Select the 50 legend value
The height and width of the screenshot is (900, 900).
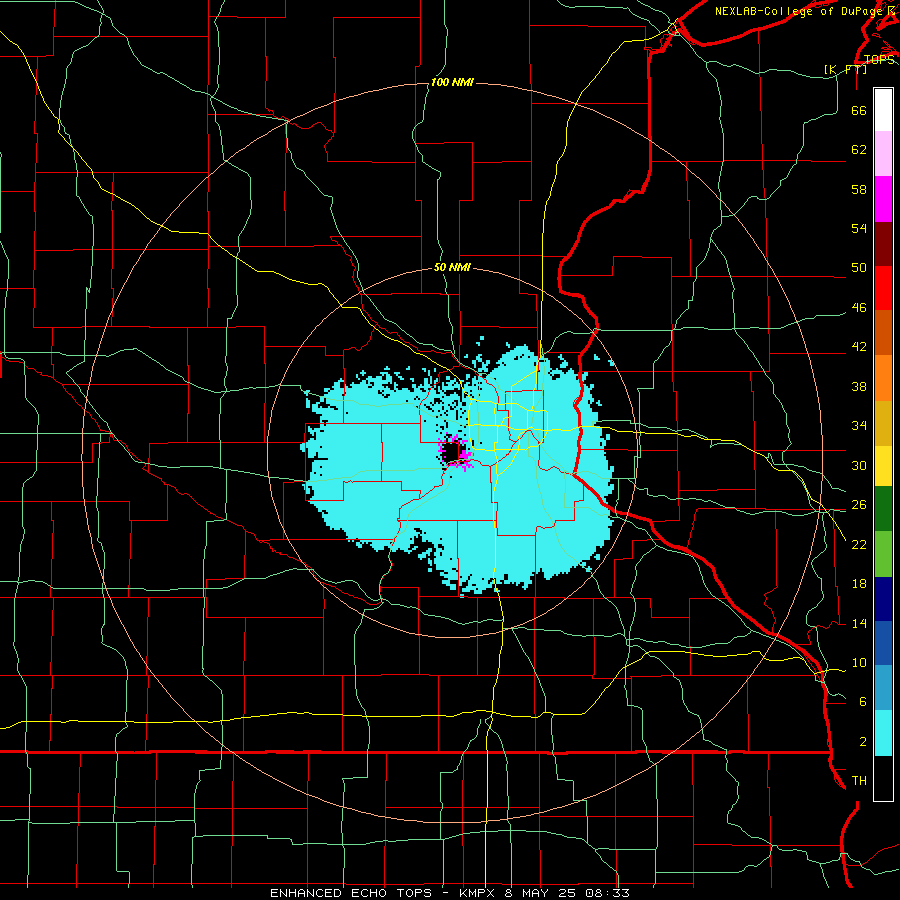click(859, 267)
